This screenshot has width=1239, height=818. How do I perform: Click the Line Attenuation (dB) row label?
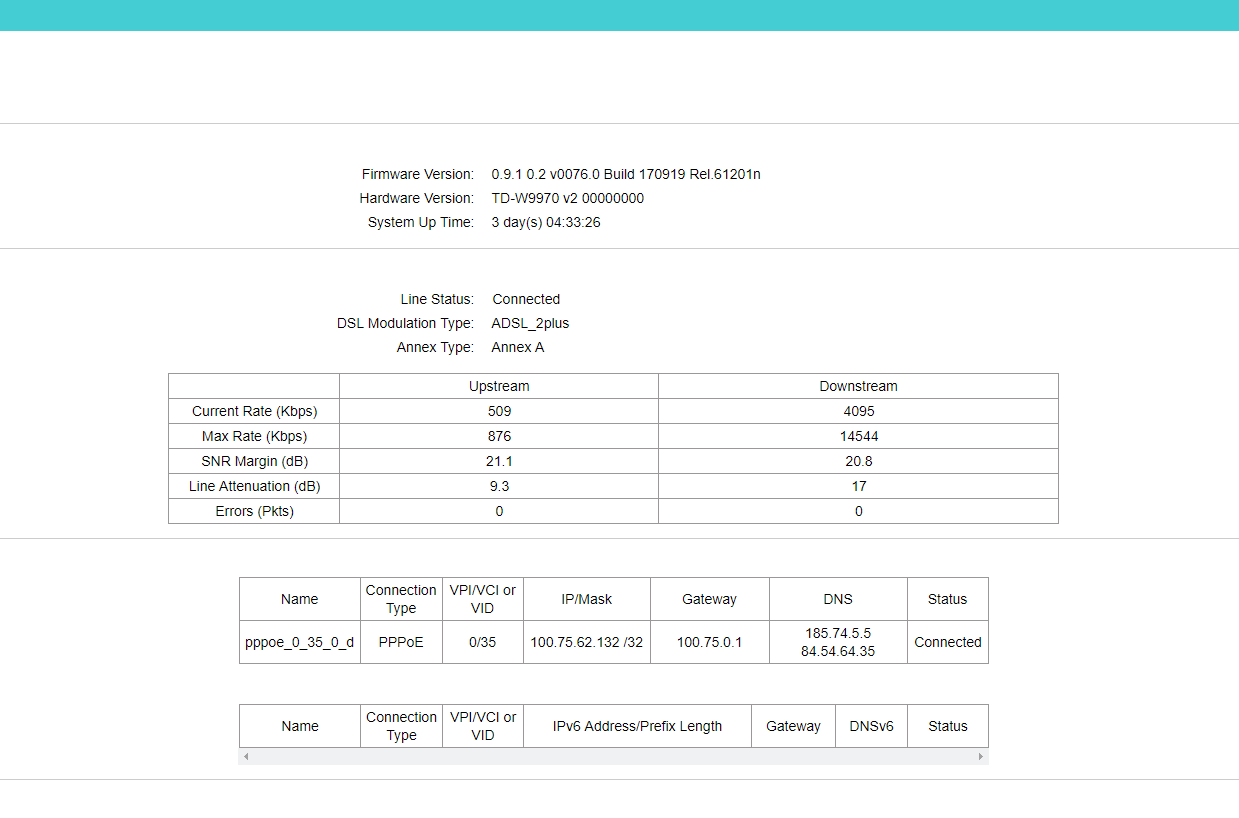[x=254, y=486]
